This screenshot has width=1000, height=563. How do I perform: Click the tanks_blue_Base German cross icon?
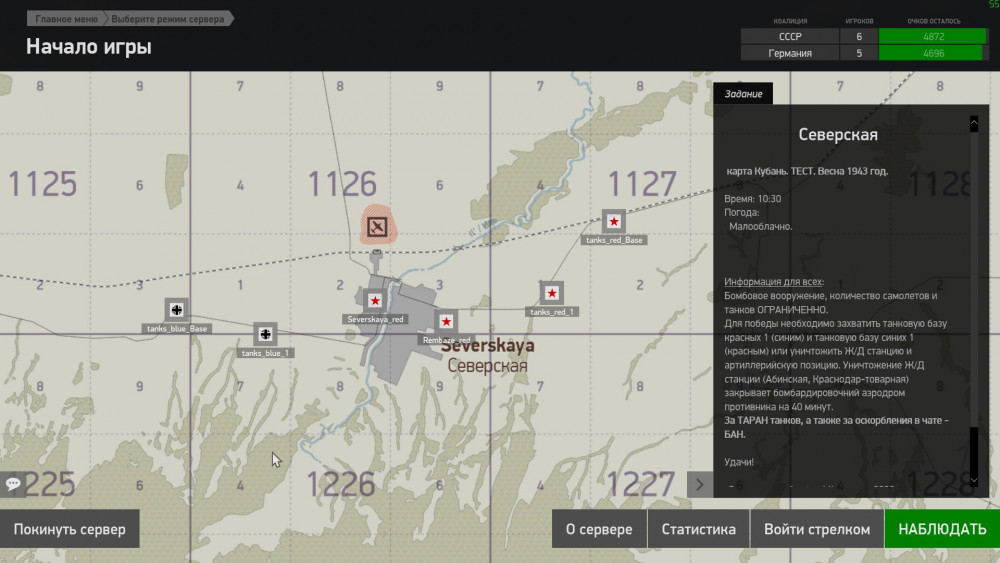[177, 310]
